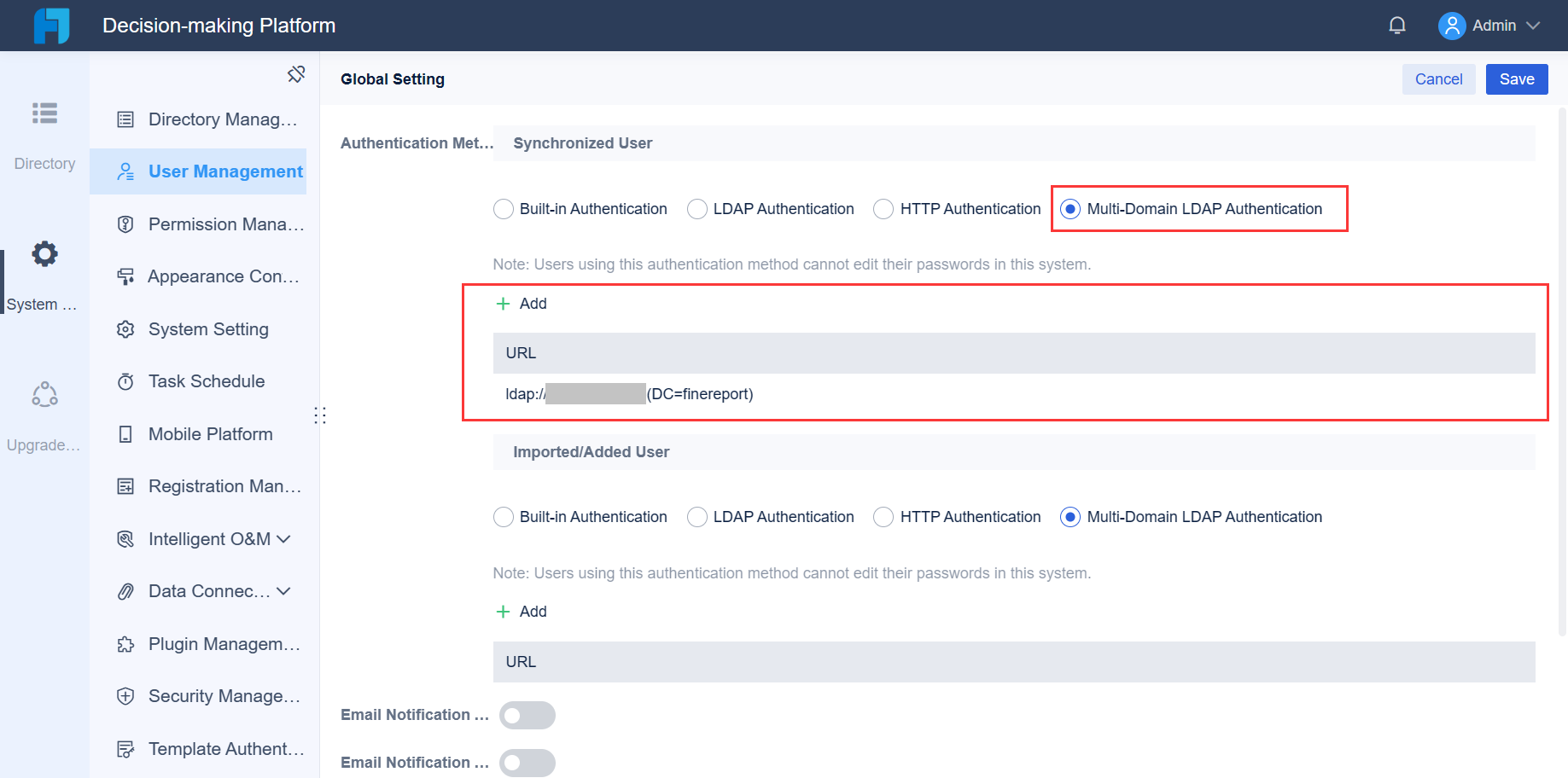The height and width of the screenshot is (778, 1568).
Task: Choose Built-in Authentication for Synchronized User
Action: [x=504, y=208]
